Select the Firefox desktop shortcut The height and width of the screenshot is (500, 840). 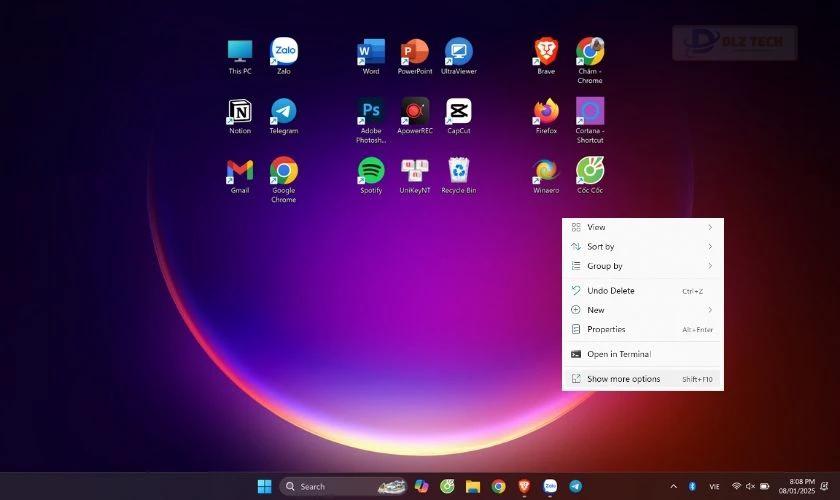tap(546, 116)
